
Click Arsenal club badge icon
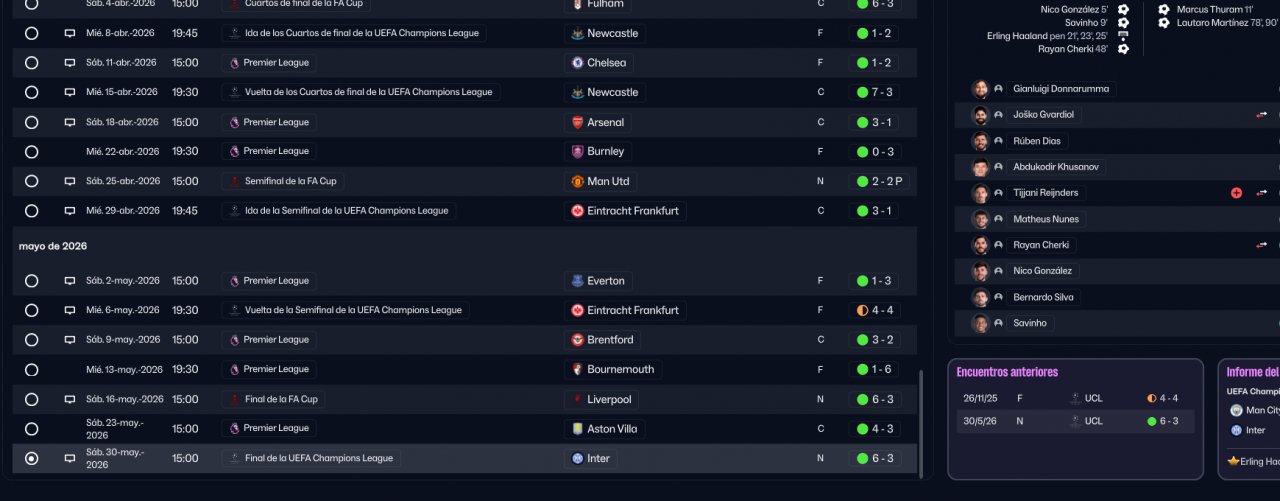coord(577,122)
